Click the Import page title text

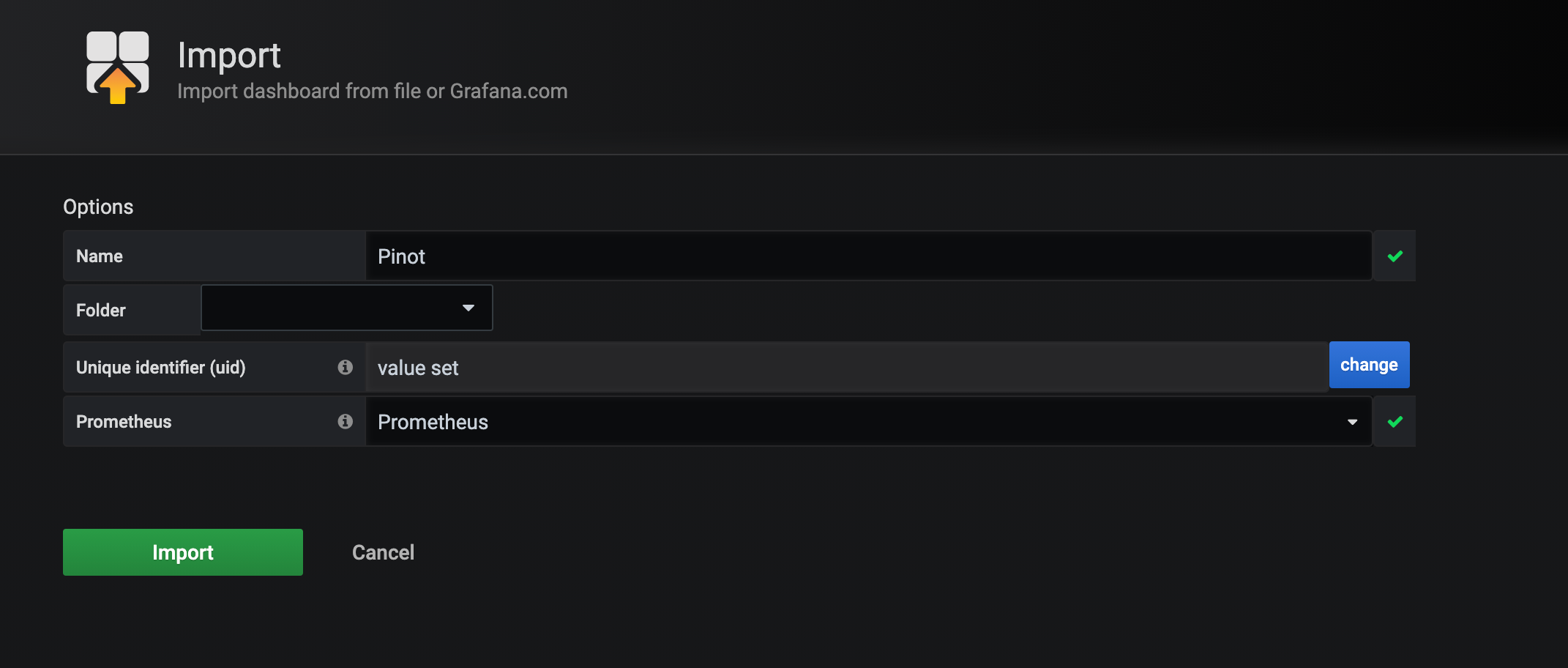[229, 56]
